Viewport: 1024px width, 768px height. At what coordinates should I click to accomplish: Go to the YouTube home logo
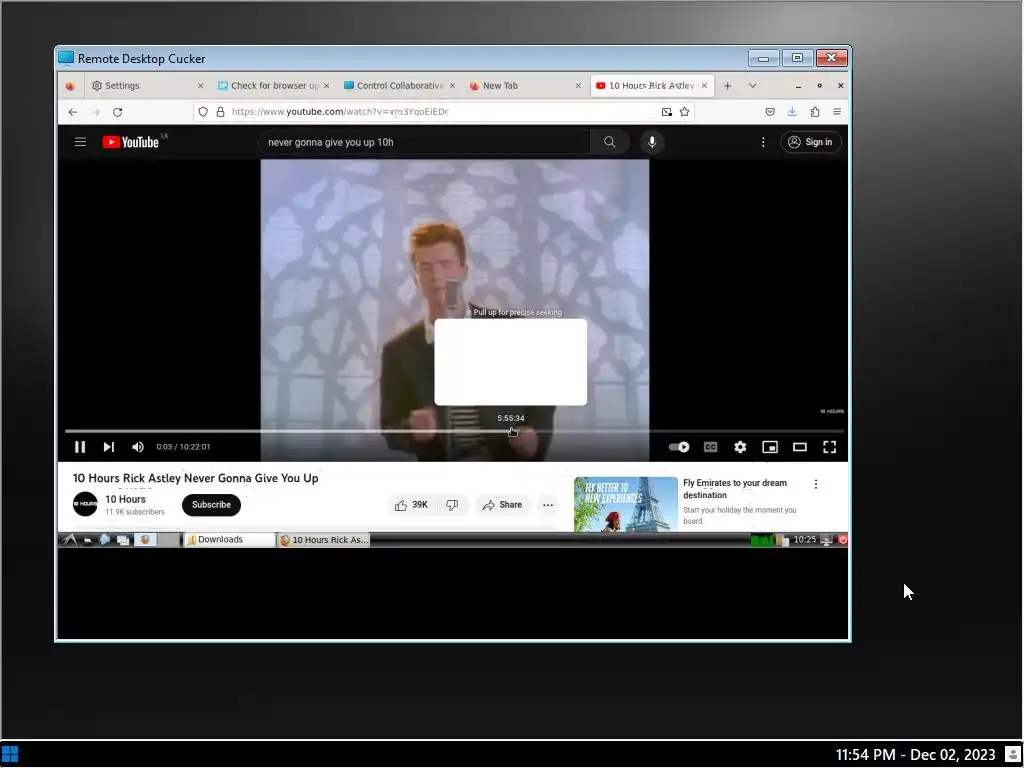pyautogui.click(x=131, y=142)
